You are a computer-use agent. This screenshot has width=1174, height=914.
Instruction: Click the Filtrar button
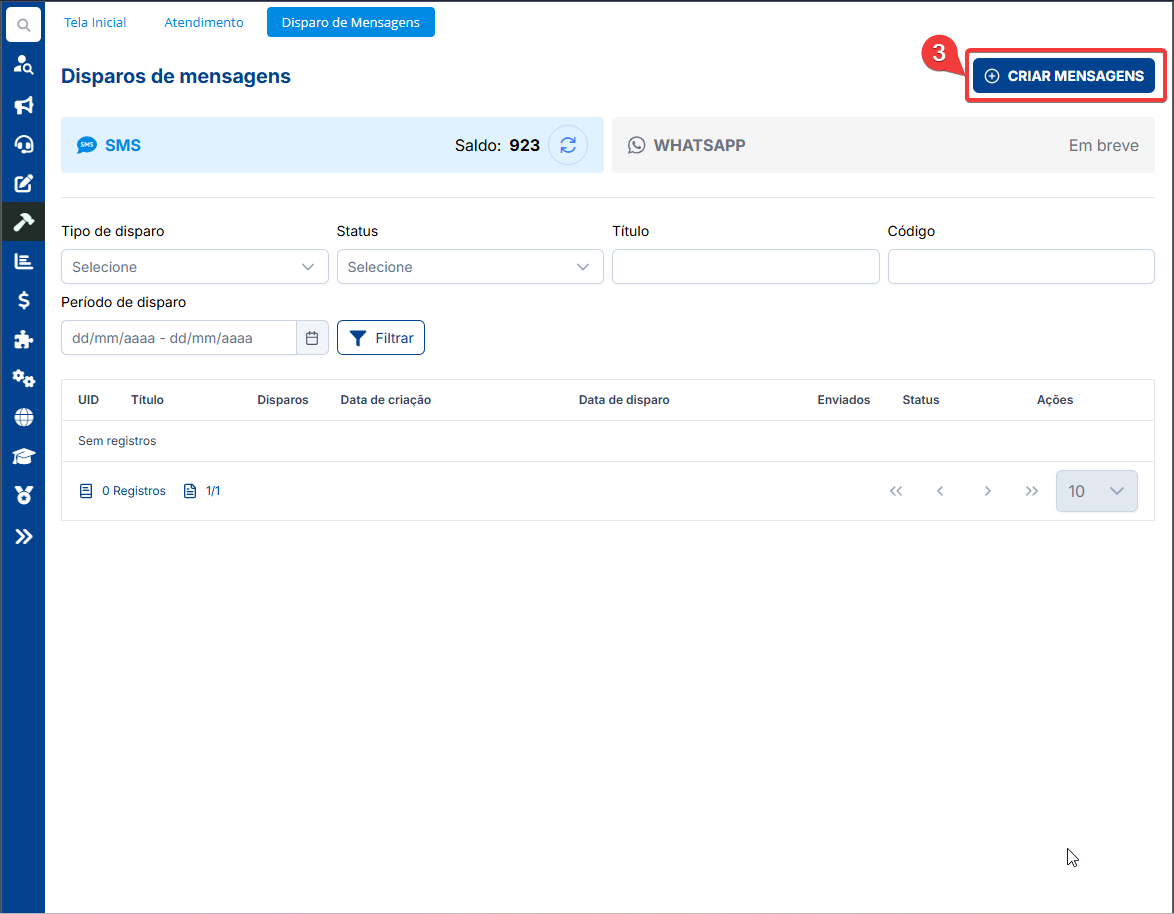click(x=380, y=338)
